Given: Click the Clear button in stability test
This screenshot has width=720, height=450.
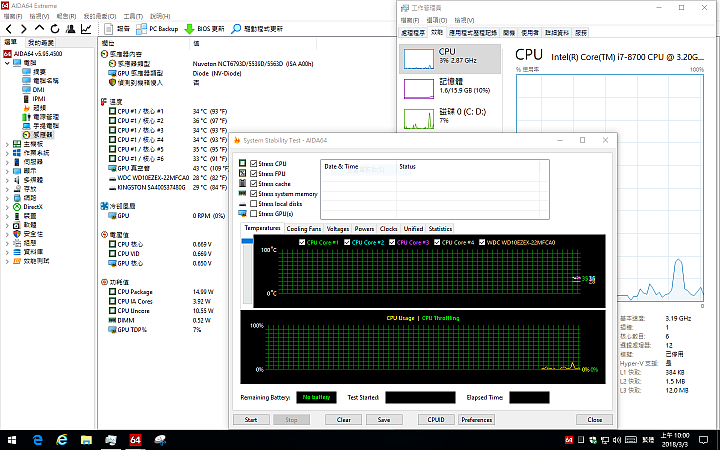Looking at the screenshot, I should pyautogui.click(x=343, y=420).
